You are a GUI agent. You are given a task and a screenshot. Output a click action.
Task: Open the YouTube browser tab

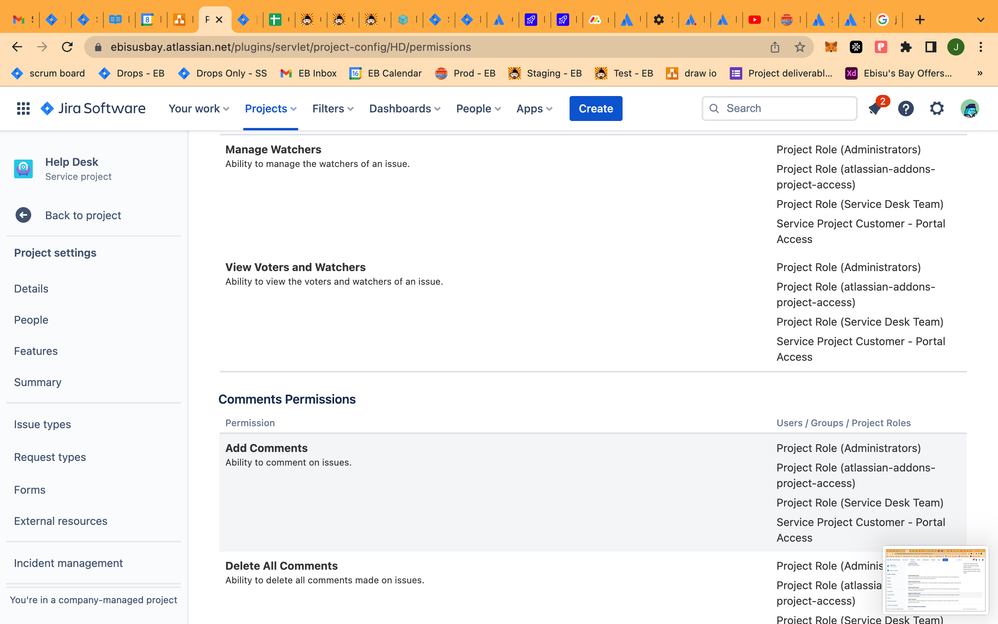[x=754, y=20]
